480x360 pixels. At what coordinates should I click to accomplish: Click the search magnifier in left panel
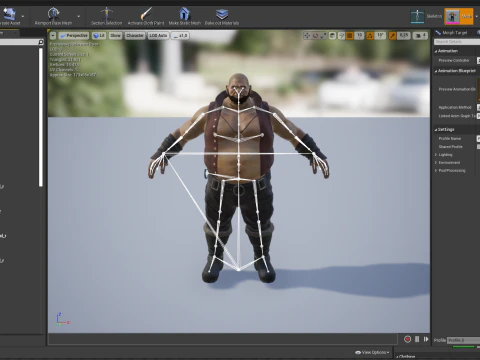coord(41,42)
